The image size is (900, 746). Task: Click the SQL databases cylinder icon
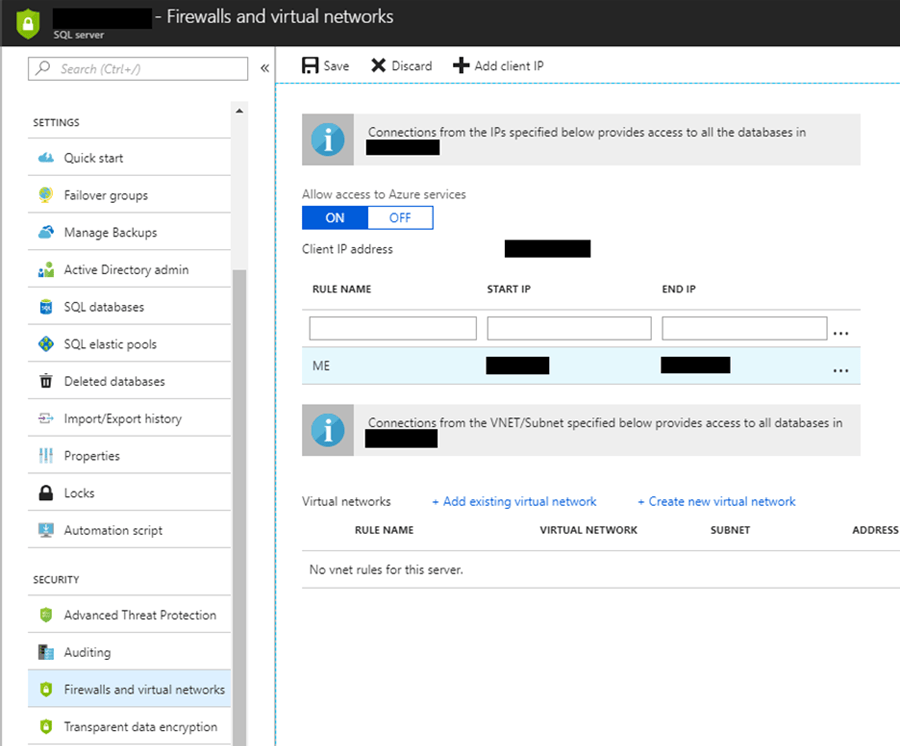click(46, 307)
